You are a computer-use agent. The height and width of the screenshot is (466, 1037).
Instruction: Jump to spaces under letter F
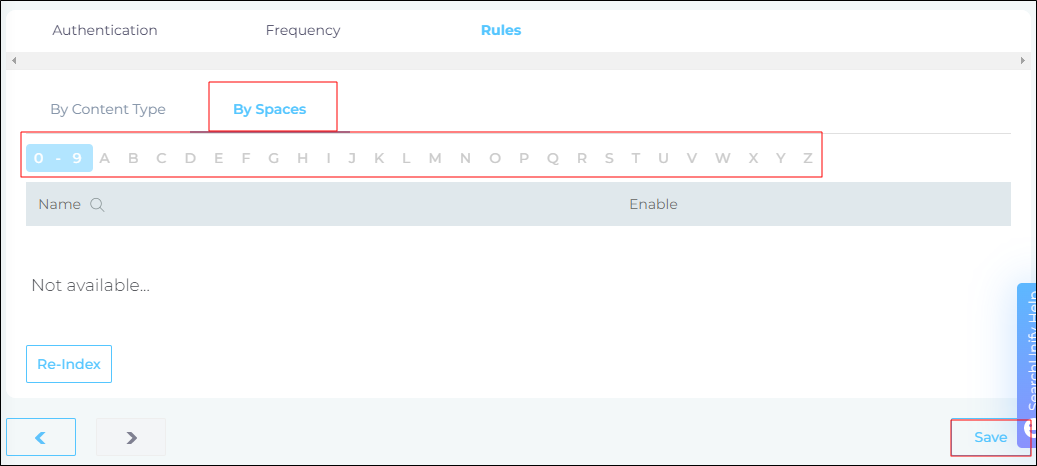point(246,158)
